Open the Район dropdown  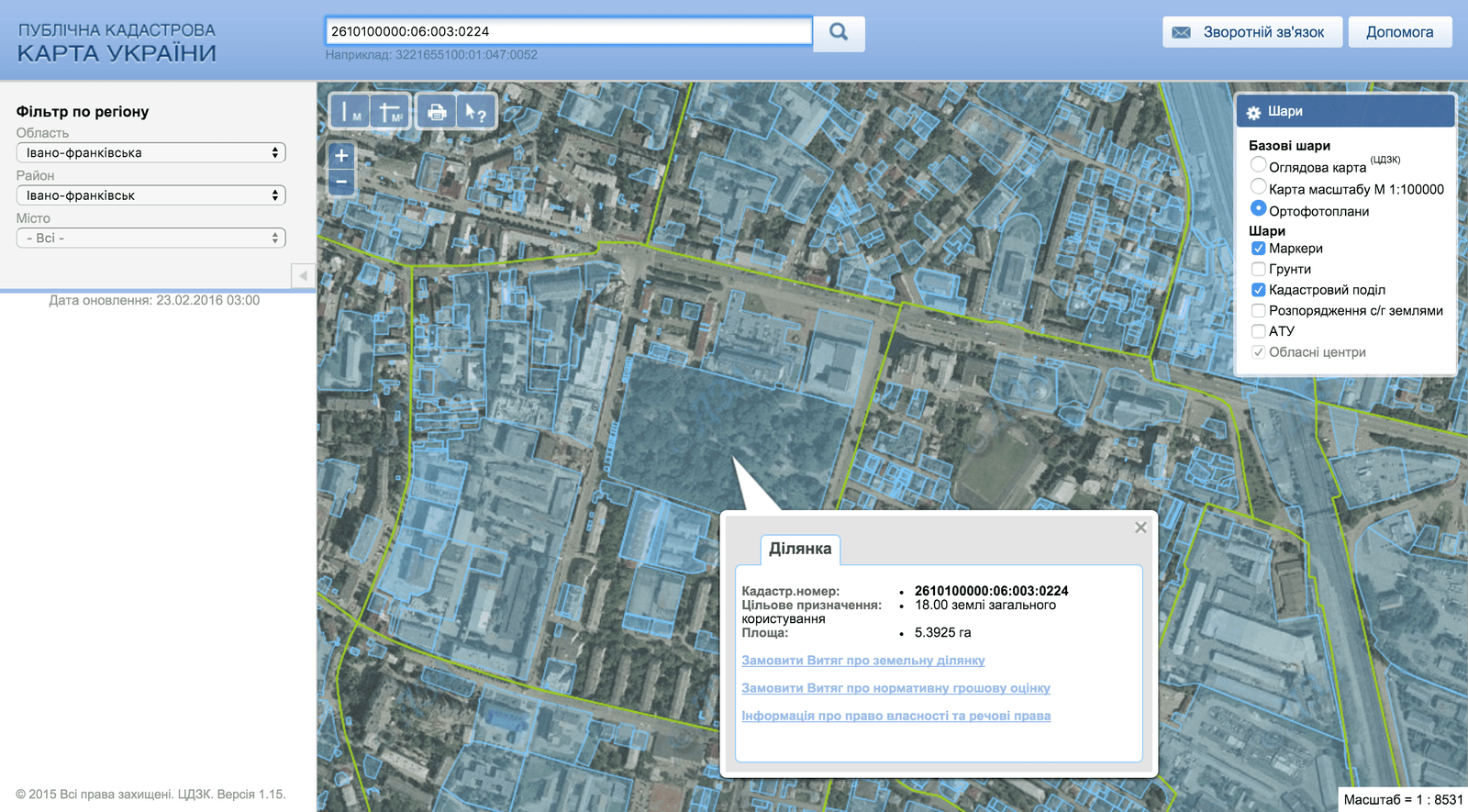tap(151, 195)
